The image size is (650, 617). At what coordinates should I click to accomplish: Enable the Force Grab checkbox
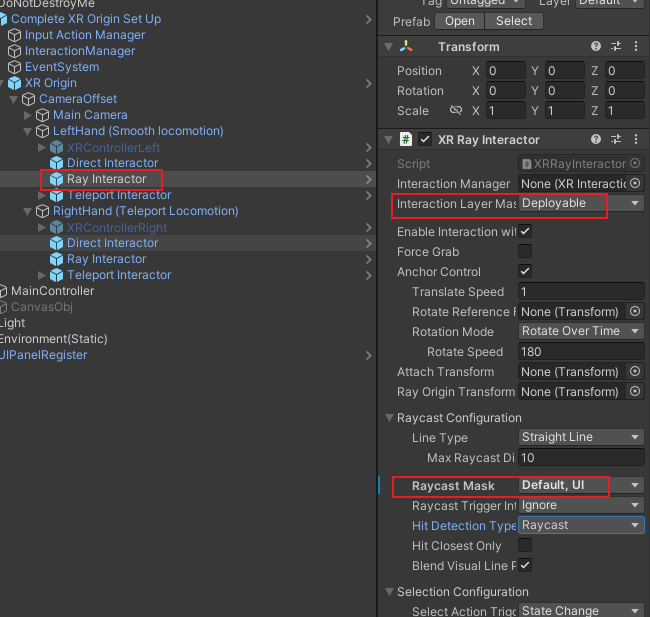pyautogui.click(x=525, y=252)
